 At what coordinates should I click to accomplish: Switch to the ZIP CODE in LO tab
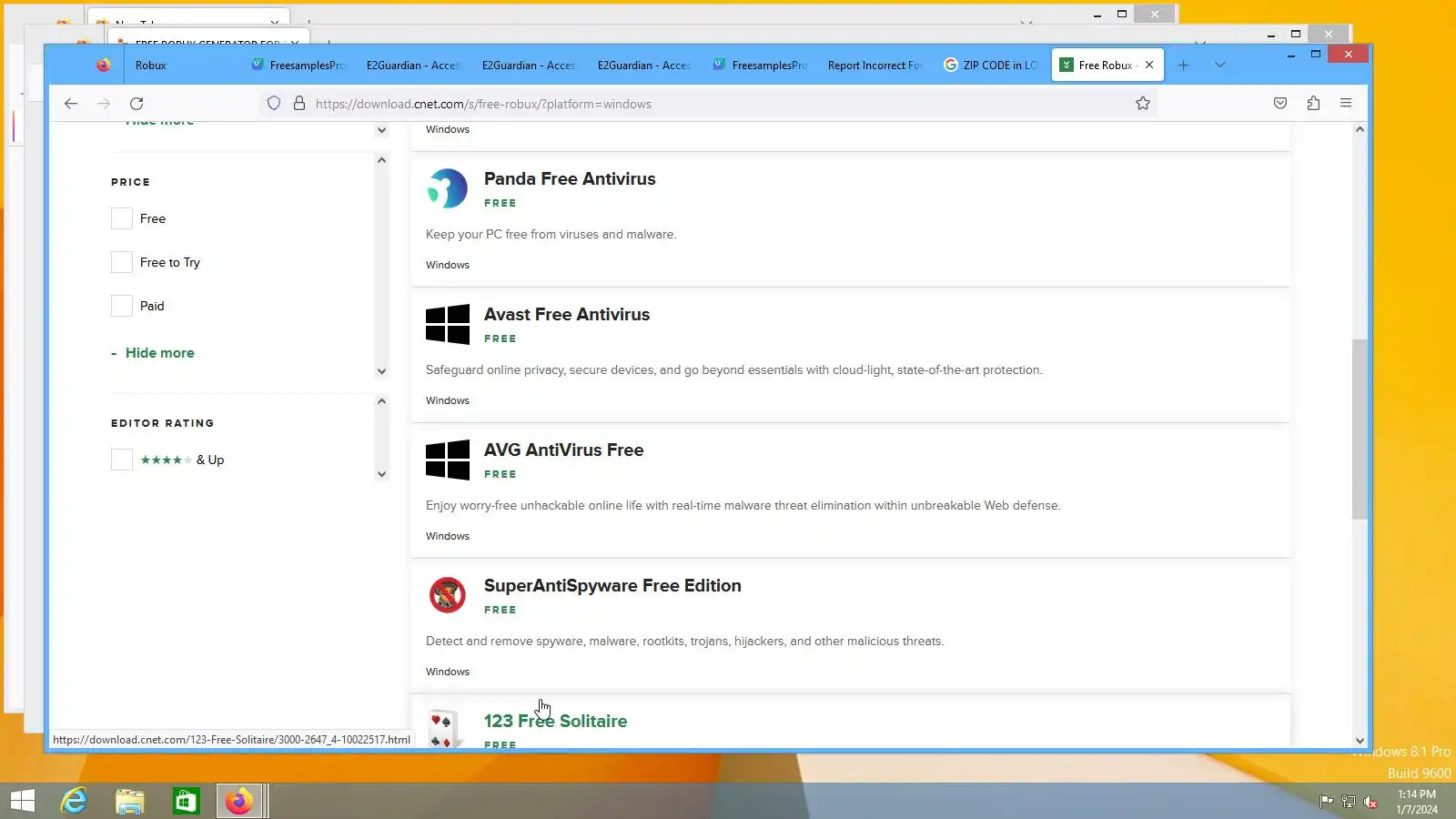991,66
